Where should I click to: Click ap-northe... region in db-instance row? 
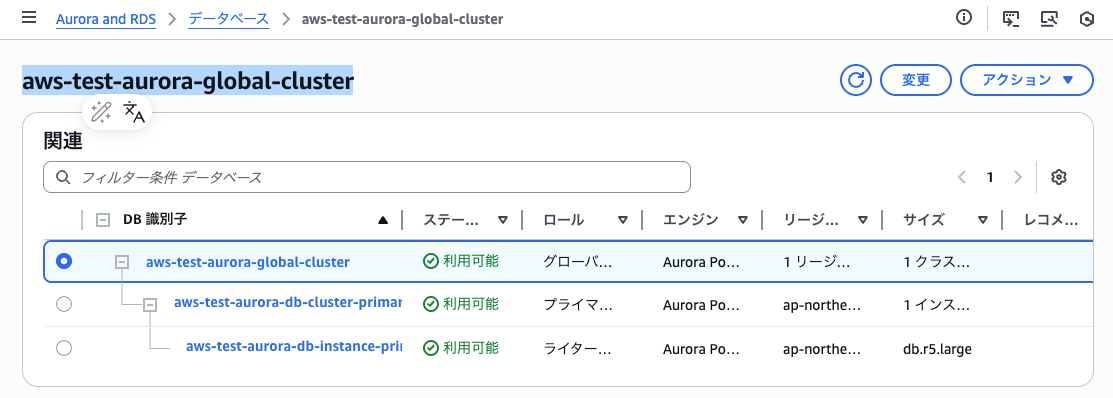click(x=822, y=350)
